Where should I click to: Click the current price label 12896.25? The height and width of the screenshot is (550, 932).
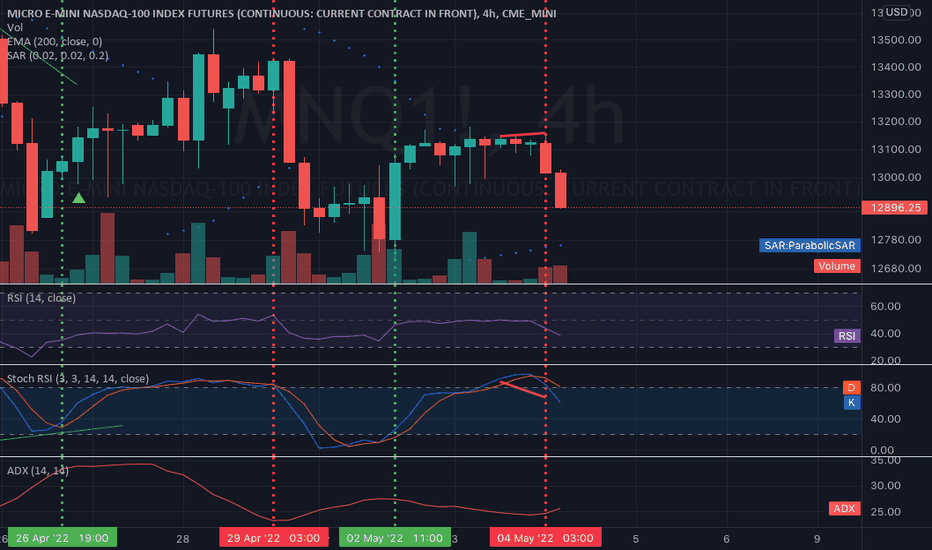pyautogui.click(x=895, y=208)
